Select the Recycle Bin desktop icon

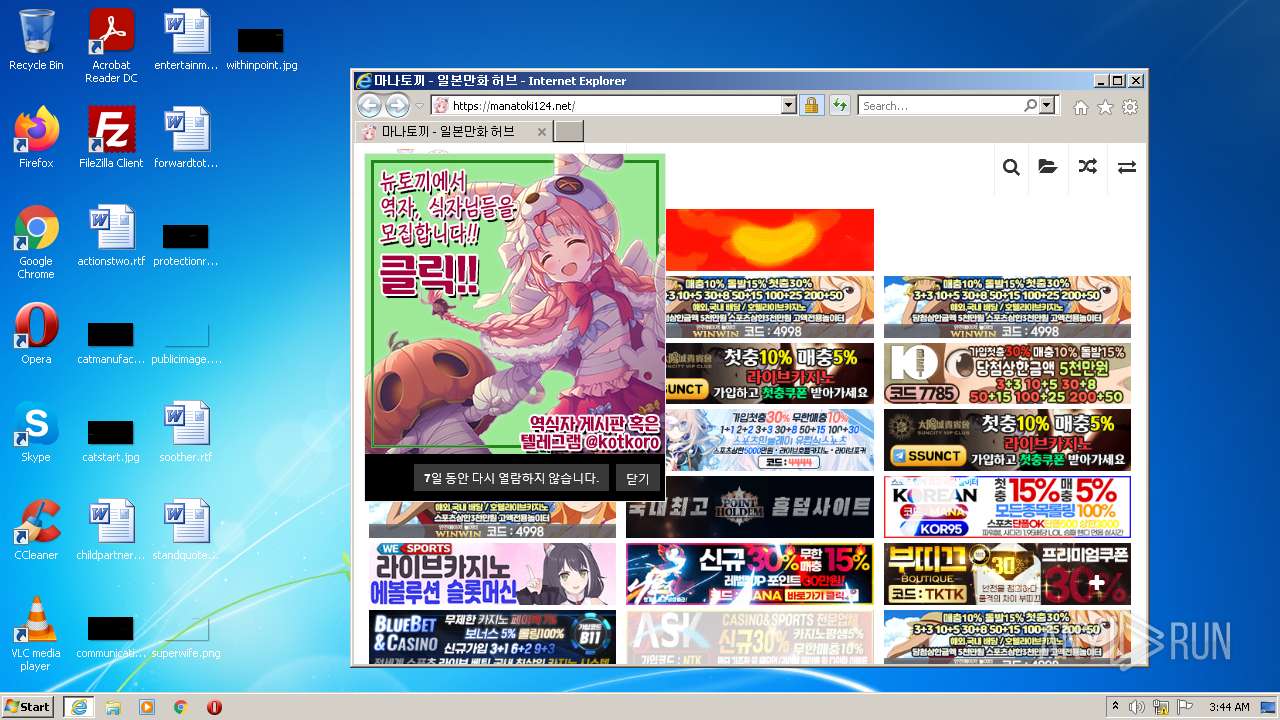(36, 40)
